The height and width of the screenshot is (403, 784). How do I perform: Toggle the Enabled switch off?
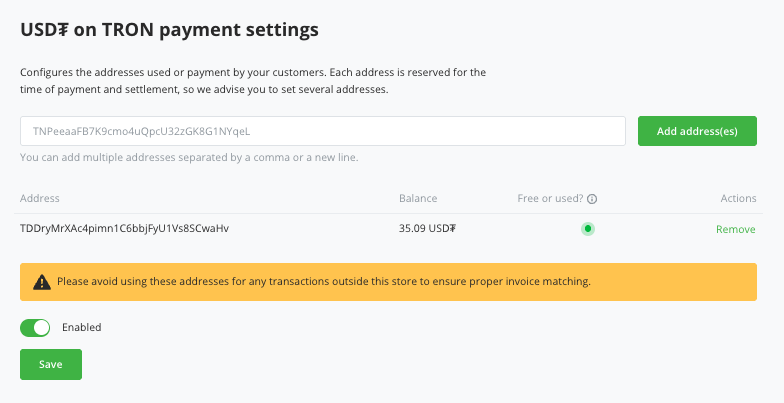coord(35,328)
